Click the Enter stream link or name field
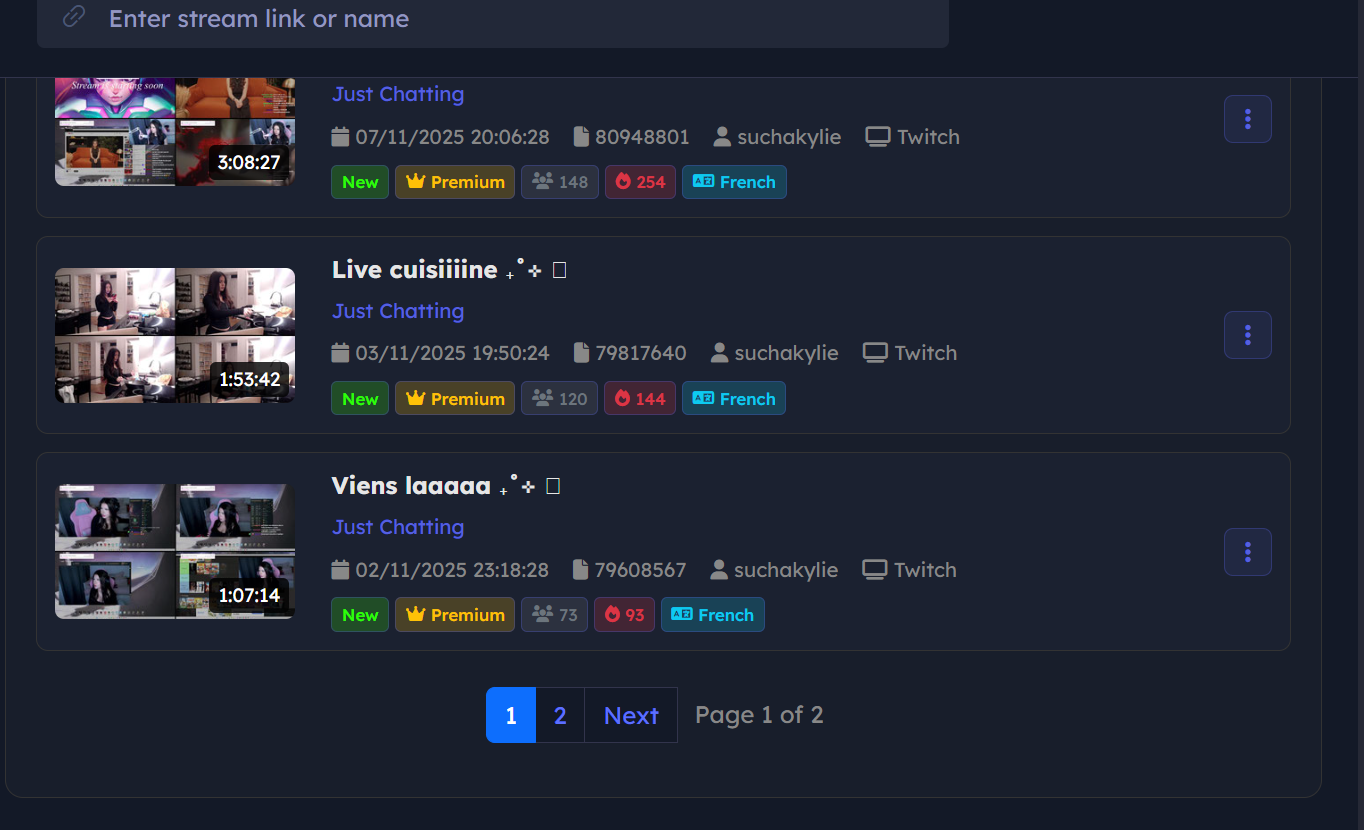1364x830 pixels. tap(493, 20)
